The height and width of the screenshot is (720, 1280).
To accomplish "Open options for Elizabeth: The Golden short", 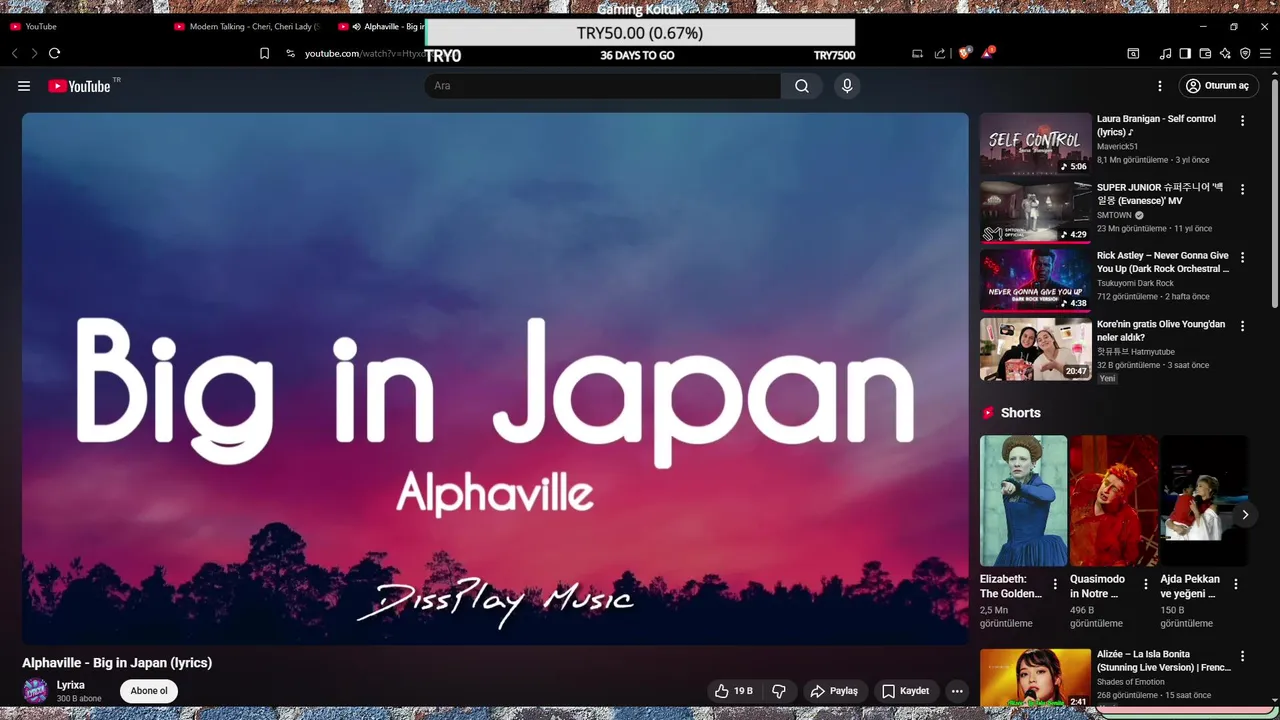I will coord(1055,584).
